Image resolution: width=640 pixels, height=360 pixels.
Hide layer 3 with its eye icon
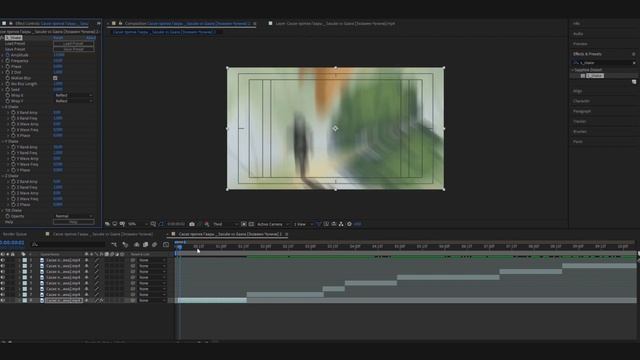click(3, 271)
